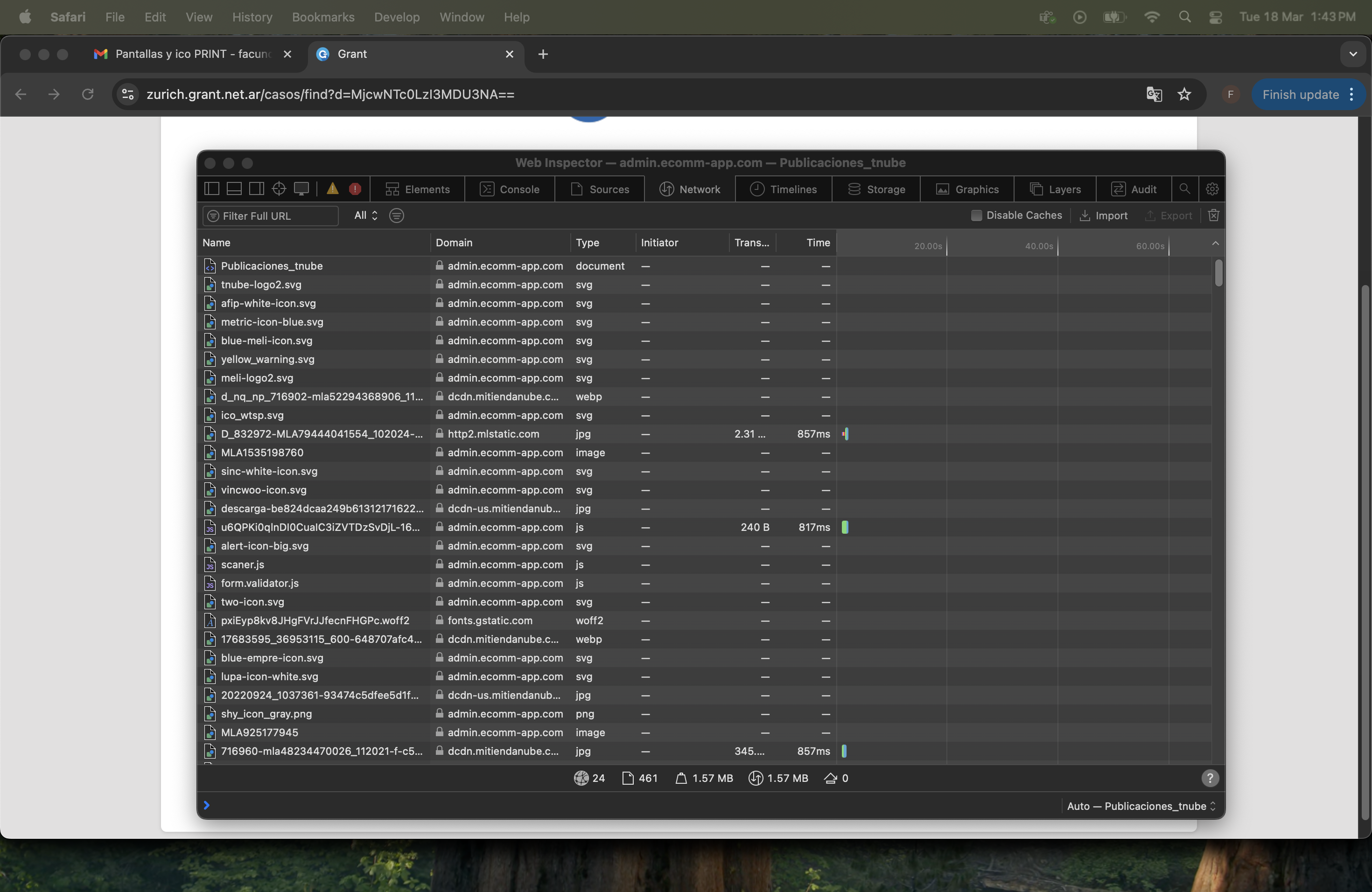Click the translate page icon in address bar

1154,94
